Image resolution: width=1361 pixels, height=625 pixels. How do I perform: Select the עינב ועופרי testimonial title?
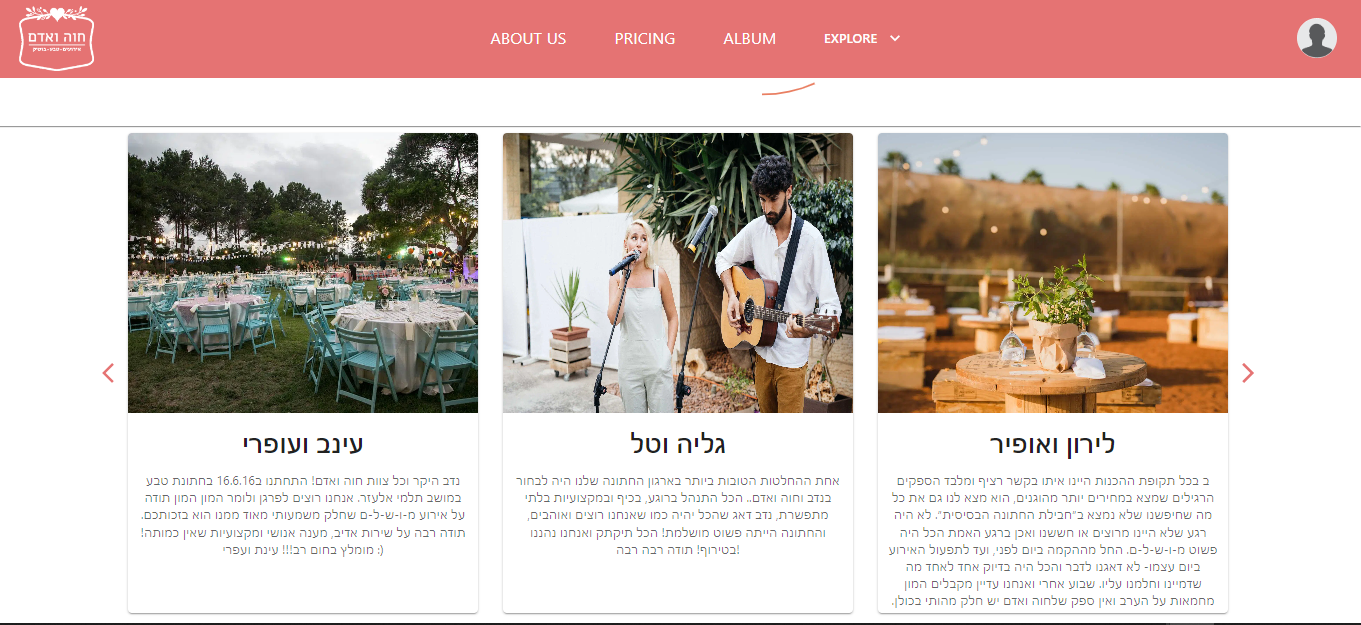303,443
